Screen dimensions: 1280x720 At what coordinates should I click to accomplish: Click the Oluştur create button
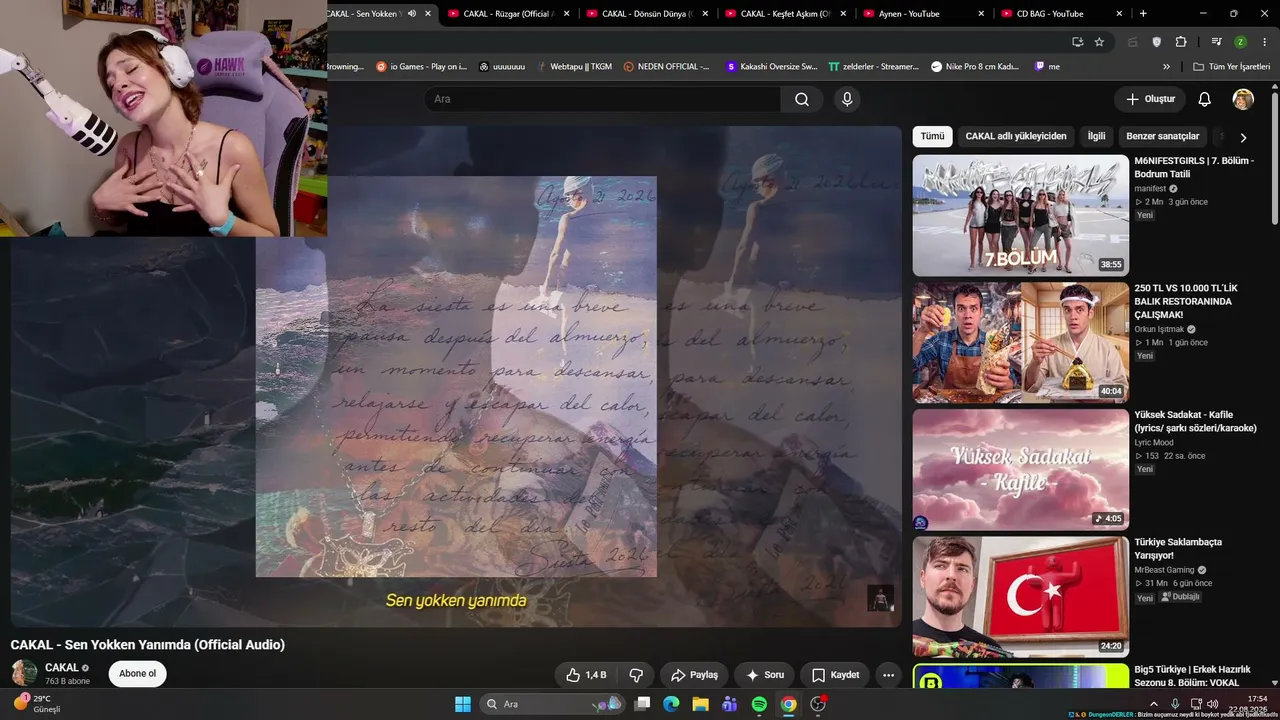pos(1150,99)
